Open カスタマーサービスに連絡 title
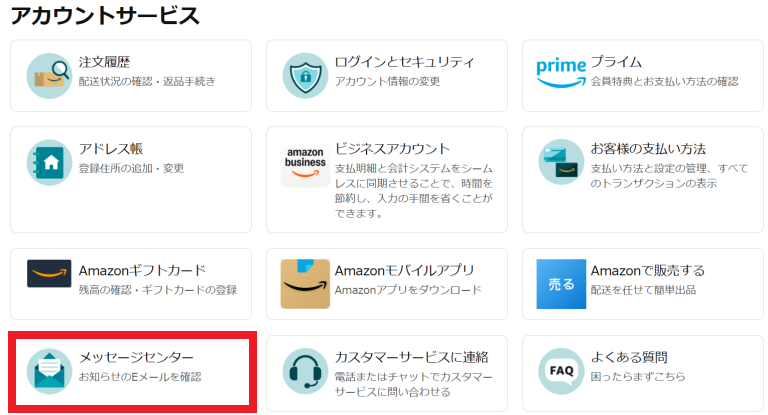 (x=411, y=357)
